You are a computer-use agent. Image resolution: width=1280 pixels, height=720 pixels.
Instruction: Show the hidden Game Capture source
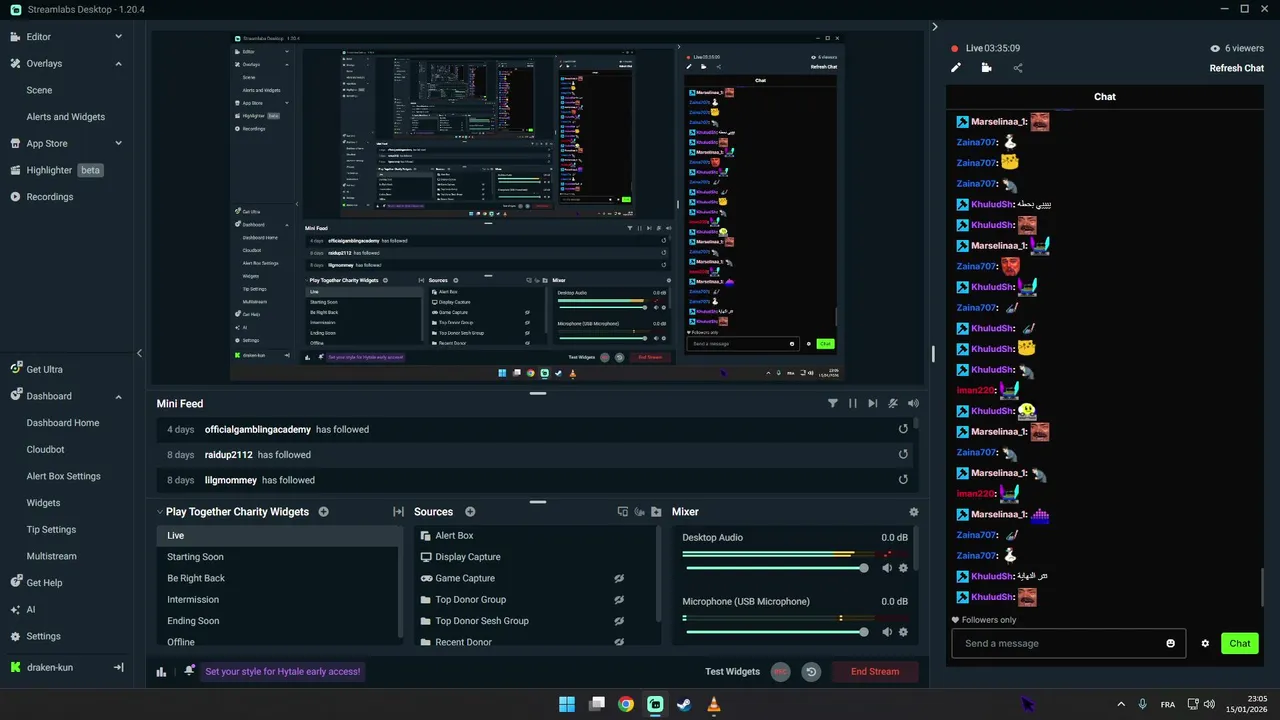[619, 578]
